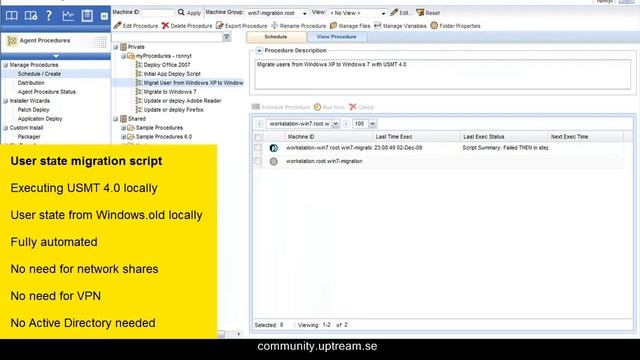Click Reset view filter
Viewport: 640px width, 360px height.
(x=428, y=13)
